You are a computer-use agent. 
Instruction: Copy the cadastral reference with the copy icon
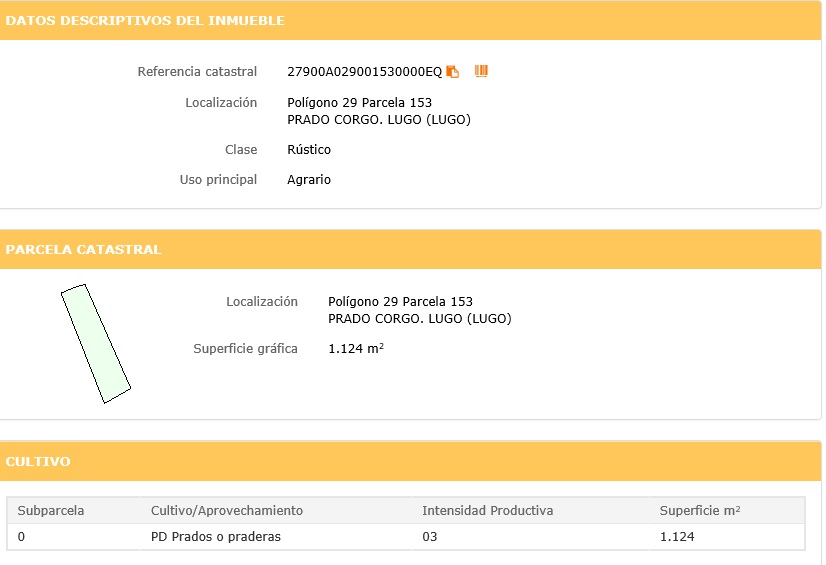pyautogui.click(x=453, y=72)
